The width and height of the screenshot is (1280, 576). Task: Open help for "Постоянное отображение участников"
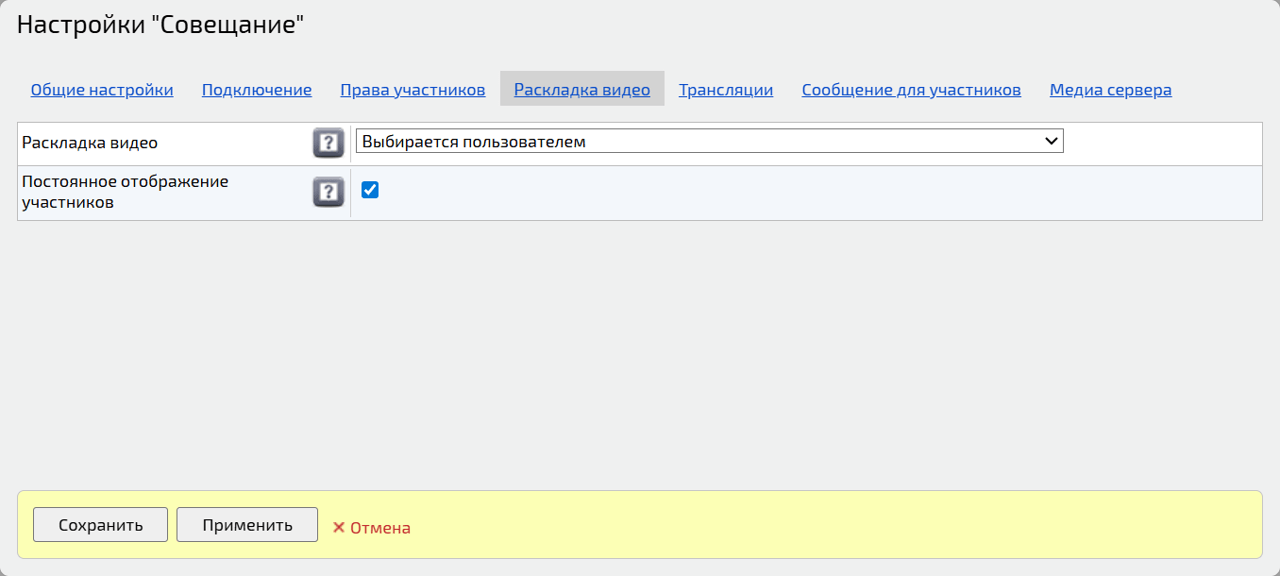click(327, 191)
